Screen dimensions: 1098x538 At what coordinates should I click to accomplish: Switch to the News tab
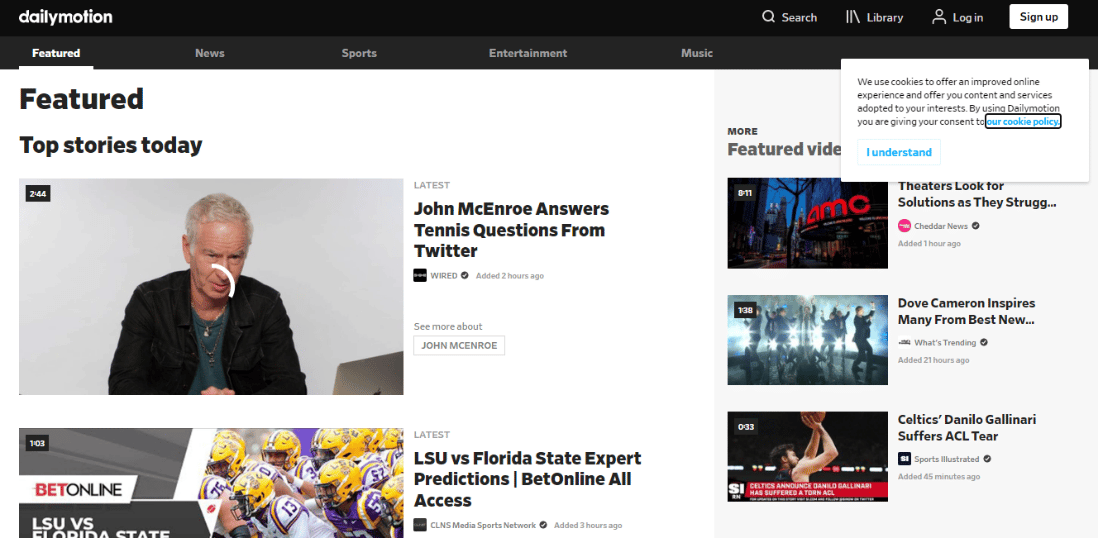[x=210, y=53]
